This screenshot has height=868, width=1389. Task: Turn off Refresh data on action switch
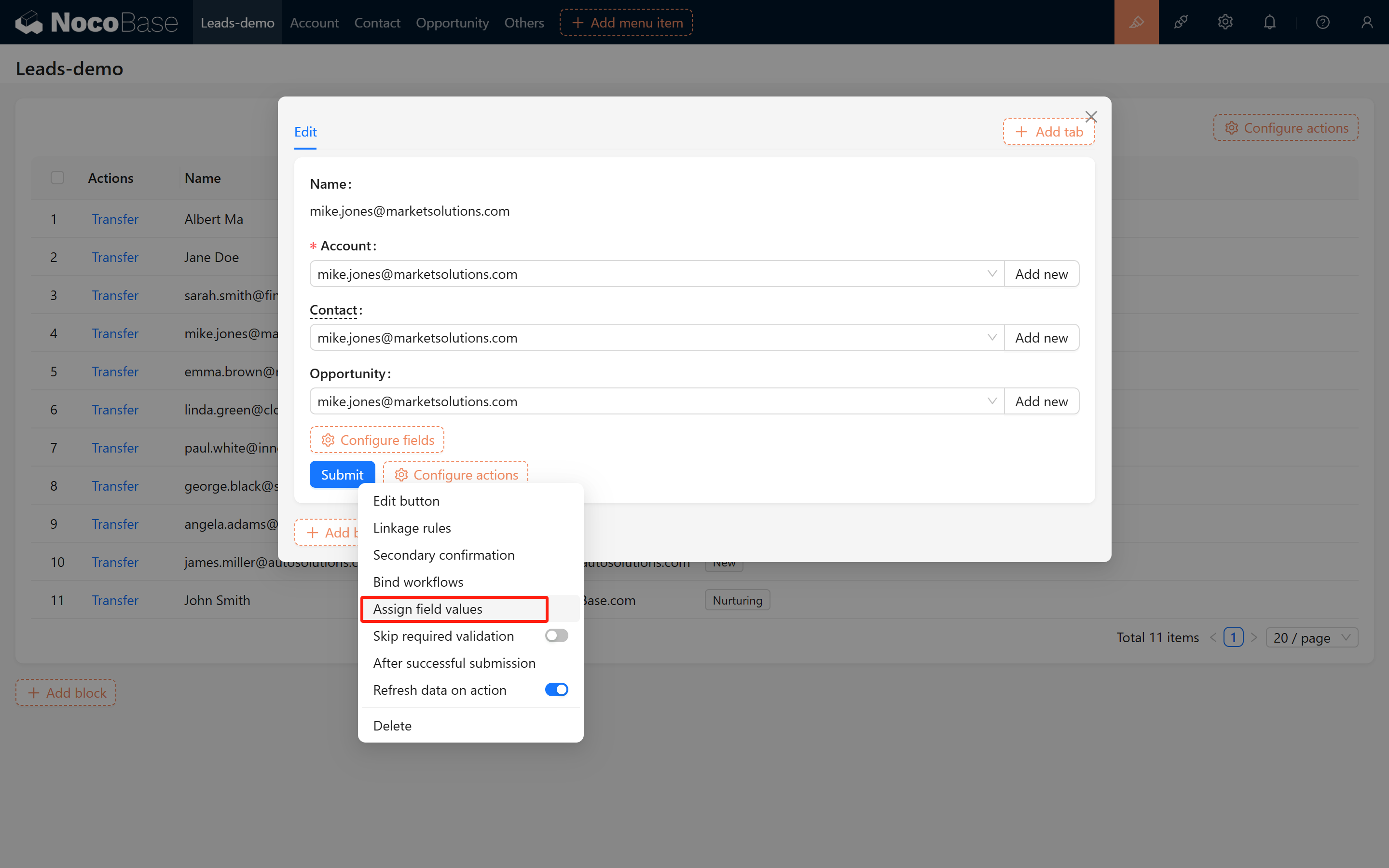tap(556, 689)
